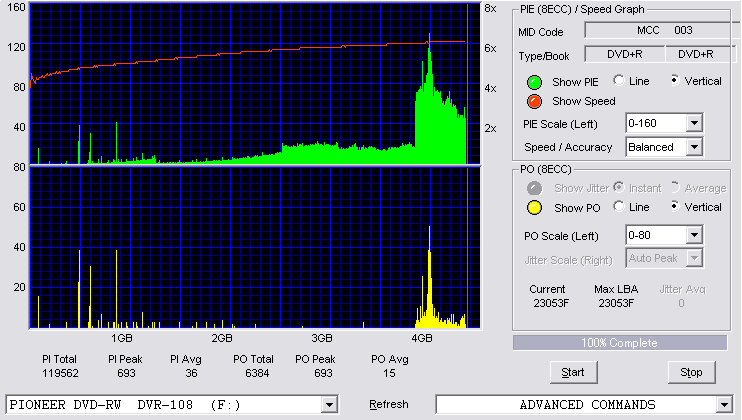Click the PI Total value 119562
Screen dimensions: 742x420
tap(60, 374)
